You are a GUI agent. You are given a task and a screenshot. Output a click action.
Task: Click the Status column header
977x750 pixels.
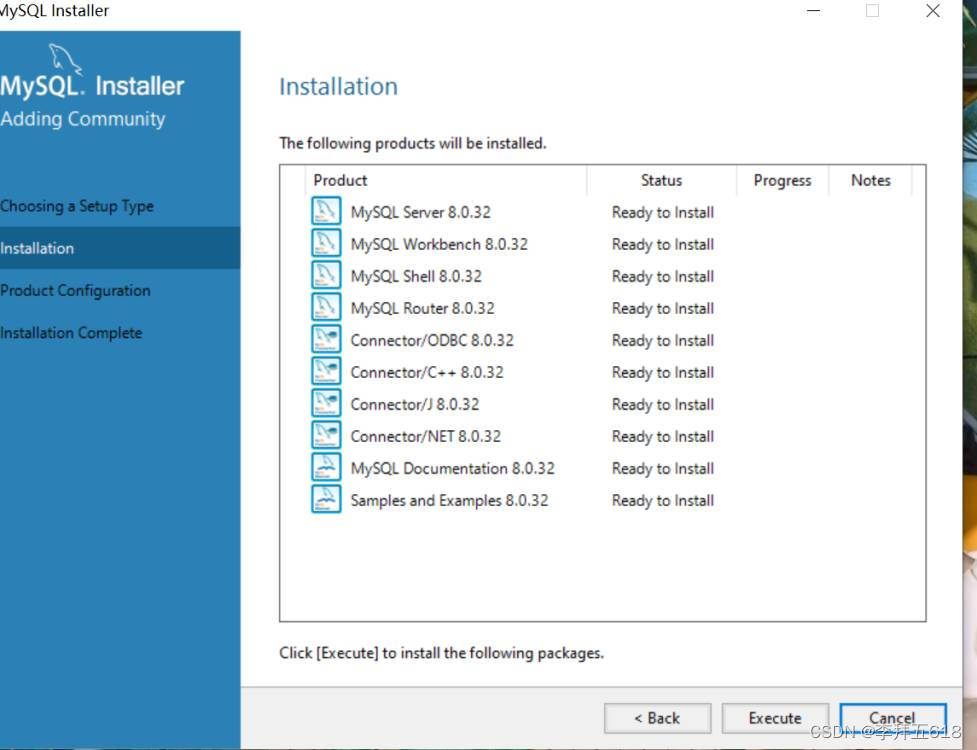tap(662, 180)
